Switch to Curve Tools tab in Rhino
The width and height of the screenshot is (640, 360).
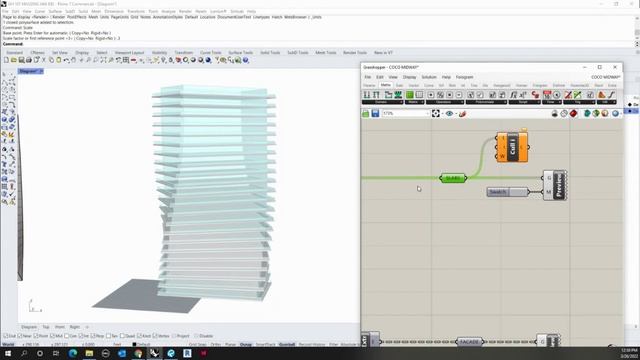[211, 53]
